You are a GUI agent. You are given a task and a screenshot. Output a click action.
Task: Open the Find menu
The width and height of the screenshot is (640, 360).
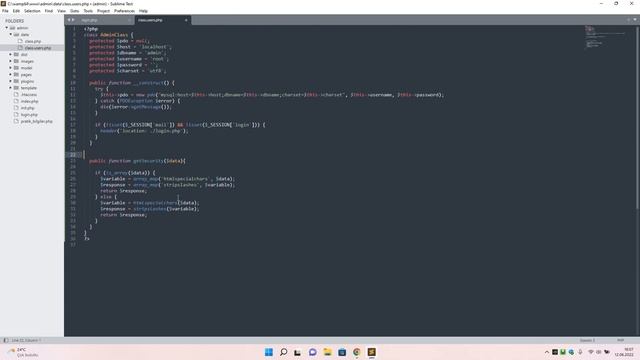pyautogui.click(x=49, y=11)
